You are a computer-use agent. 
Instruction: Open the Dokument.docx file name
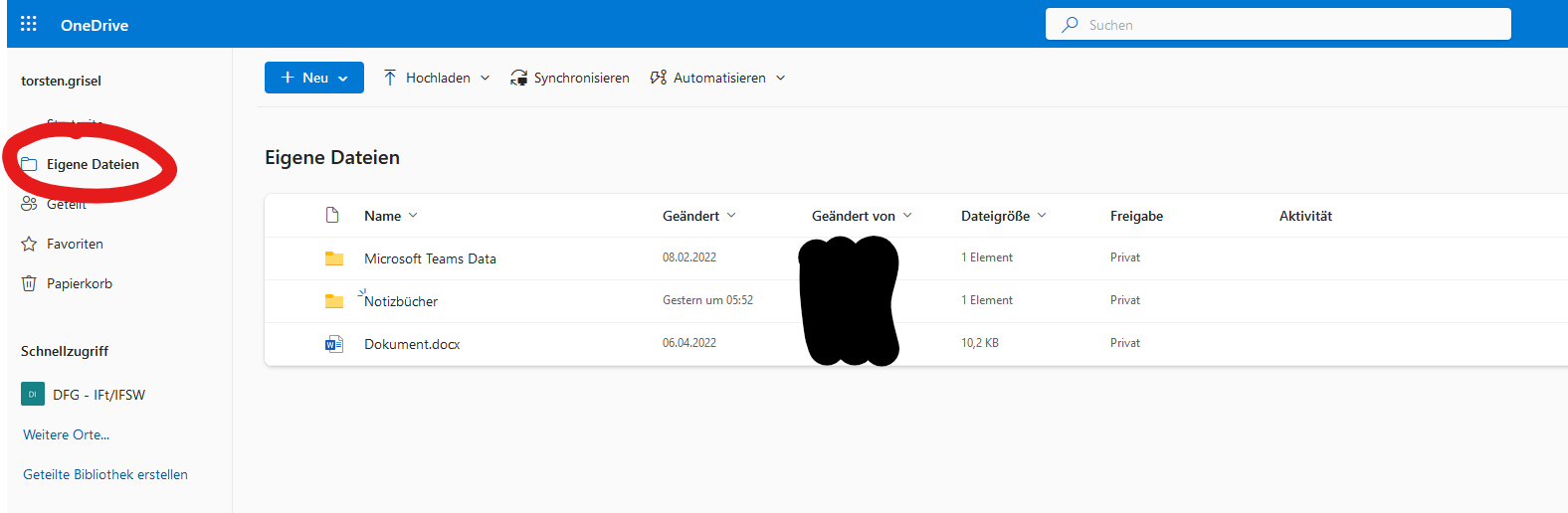tap(412, 344)
